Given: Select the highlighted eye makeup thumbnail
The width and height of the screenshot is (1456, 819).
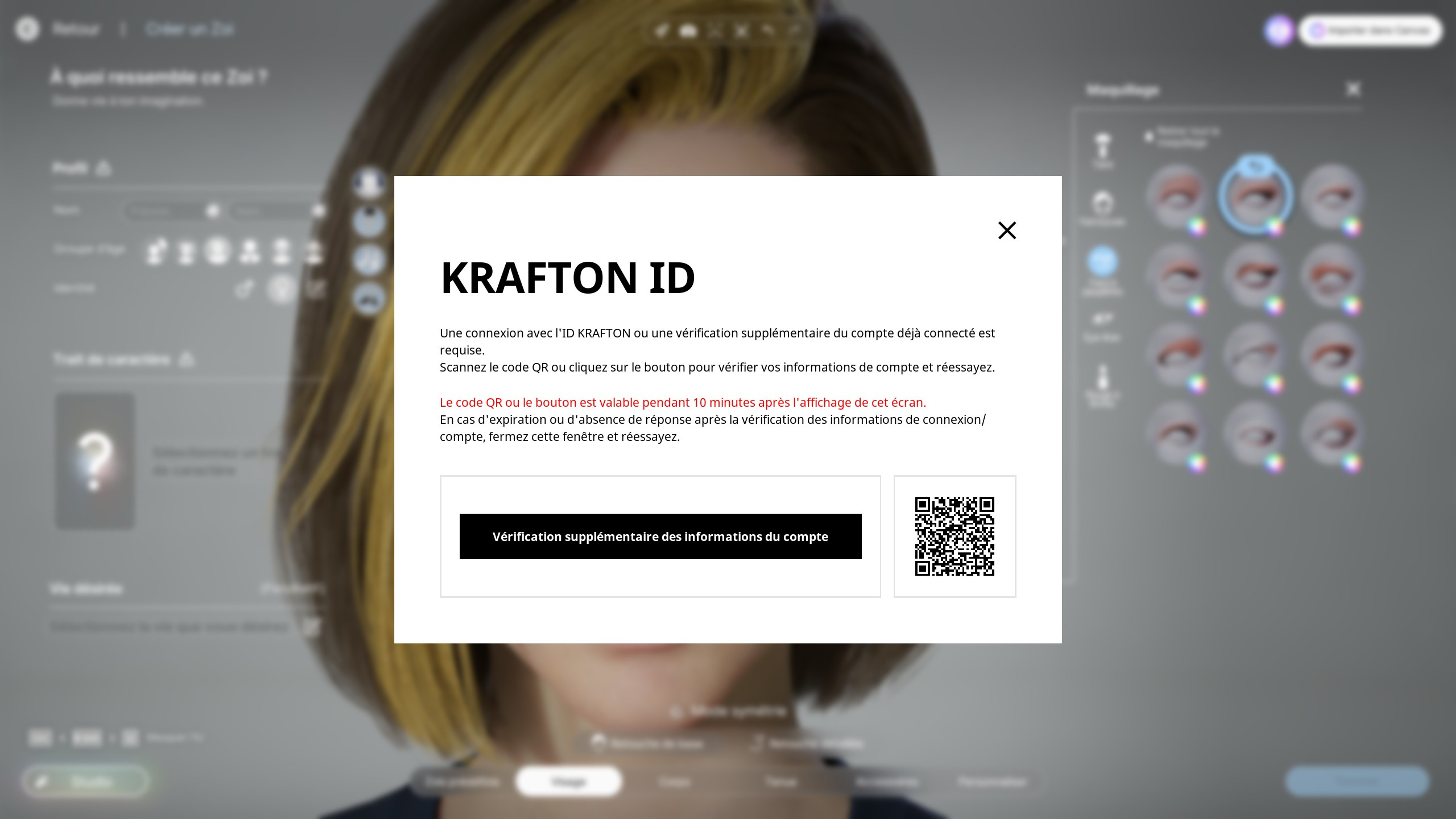Looking at the screenshot, I should pyautogui.click(x=1255, y=196).
